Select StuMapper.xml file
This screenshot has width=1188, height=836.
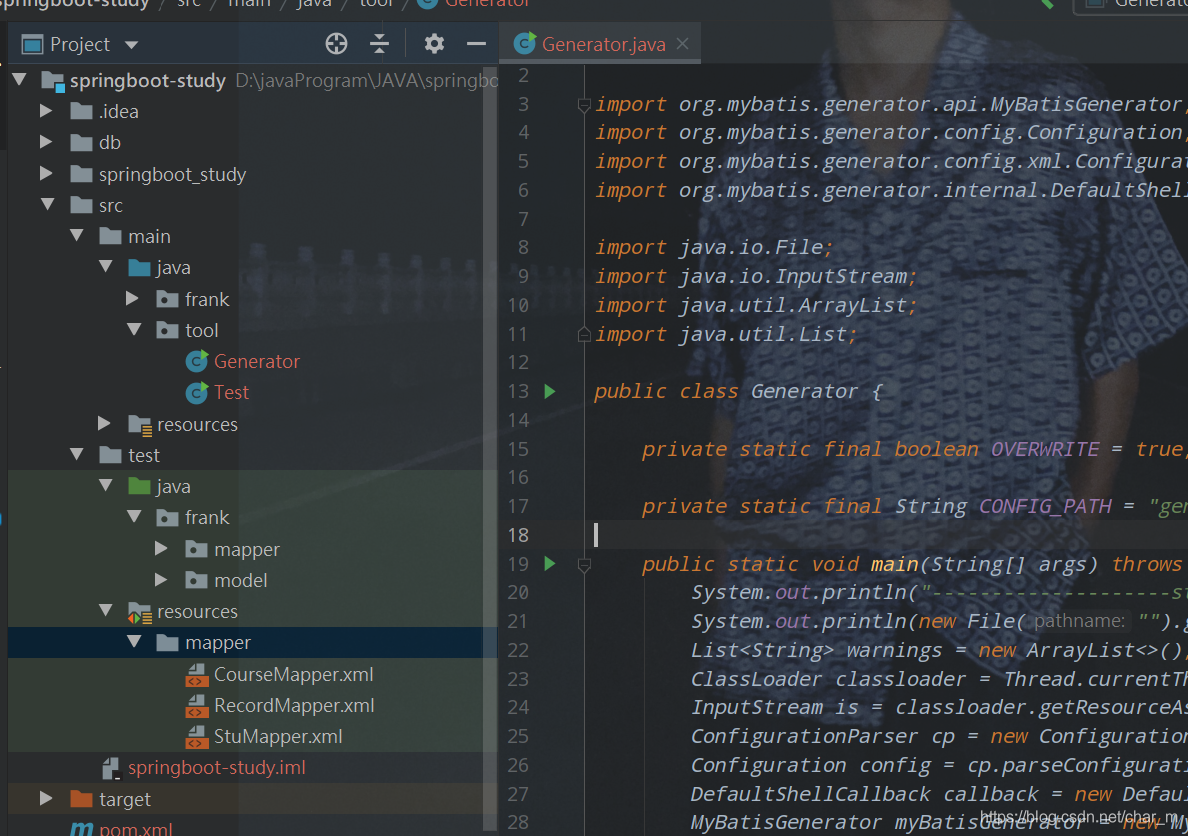tap(278, 736)
